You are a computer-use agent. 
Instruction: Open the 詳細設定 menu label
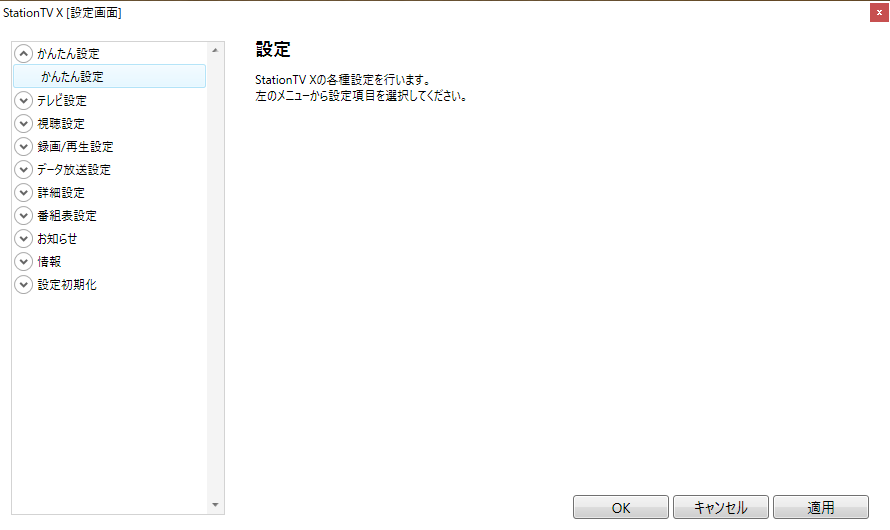(61, 192)
